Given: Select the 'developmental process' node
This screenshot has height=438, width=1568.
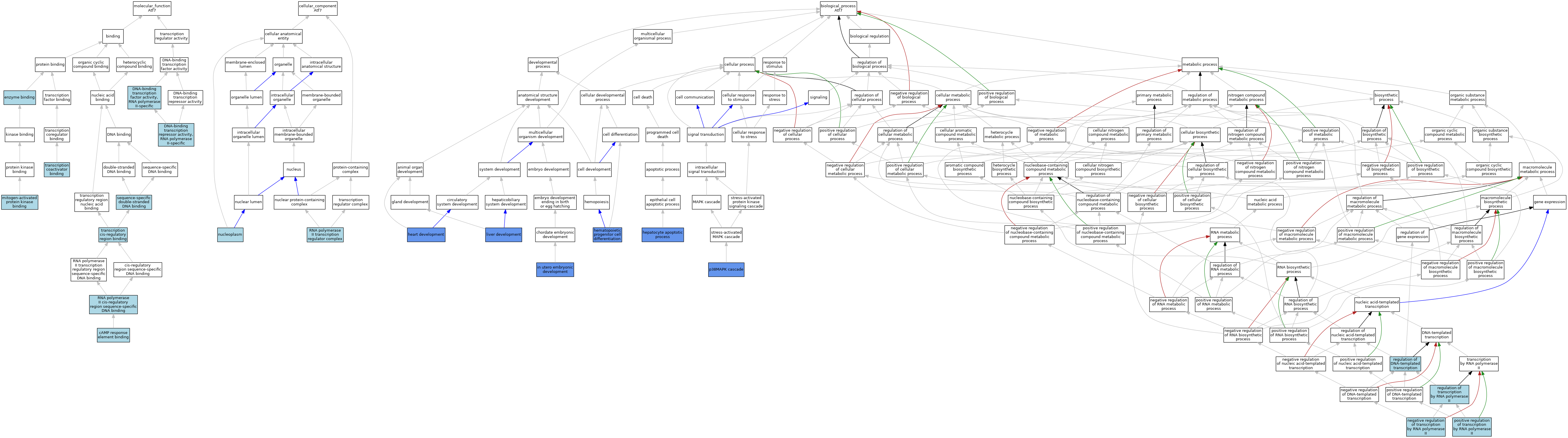Looking at the screenshot, I should (543, 65).
